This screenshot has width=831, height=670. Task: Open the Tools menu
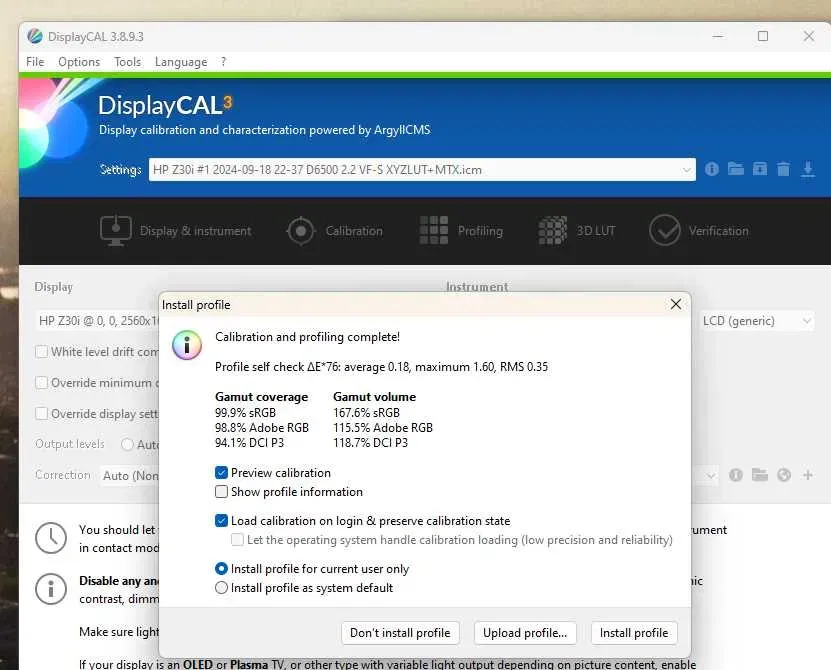click(128, 62)
